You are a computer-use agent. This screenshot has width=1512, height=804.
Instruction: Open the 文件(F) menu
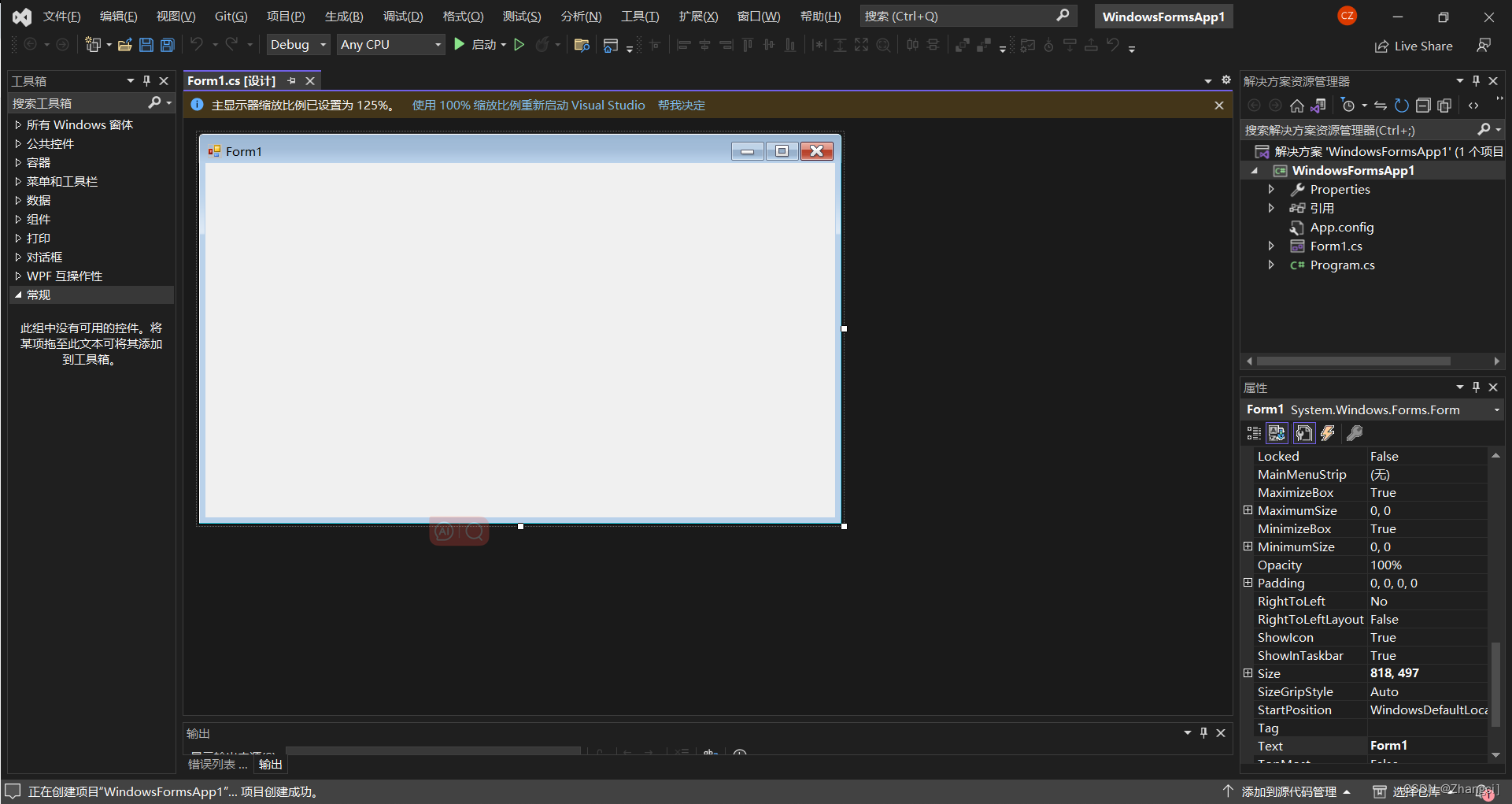coord(61,16)
